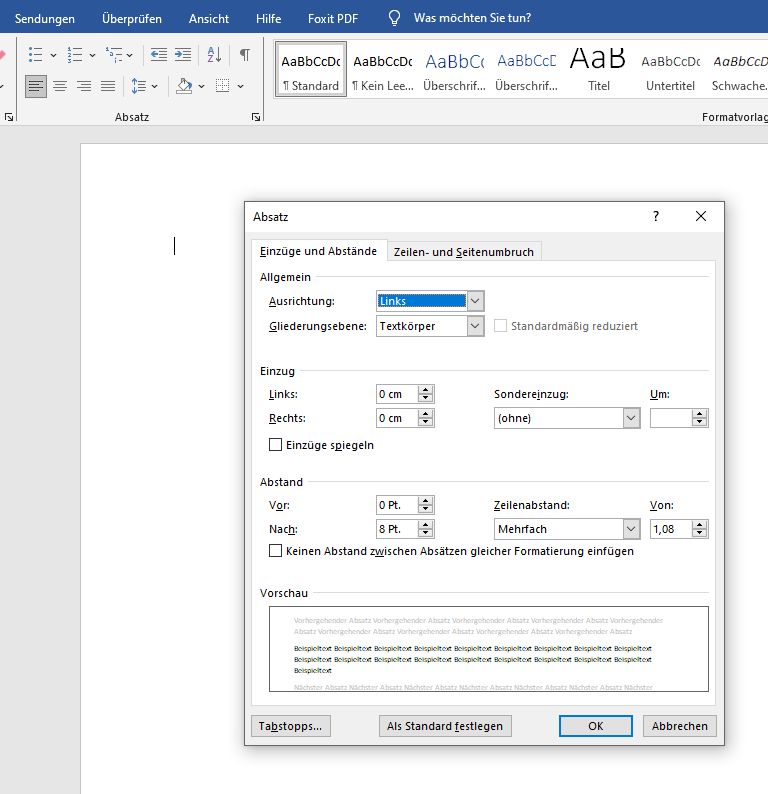The height and width of the screenshot is (794, 768).
Task: Increase the Um value stepper up
Action: click(x=700, y=414)
